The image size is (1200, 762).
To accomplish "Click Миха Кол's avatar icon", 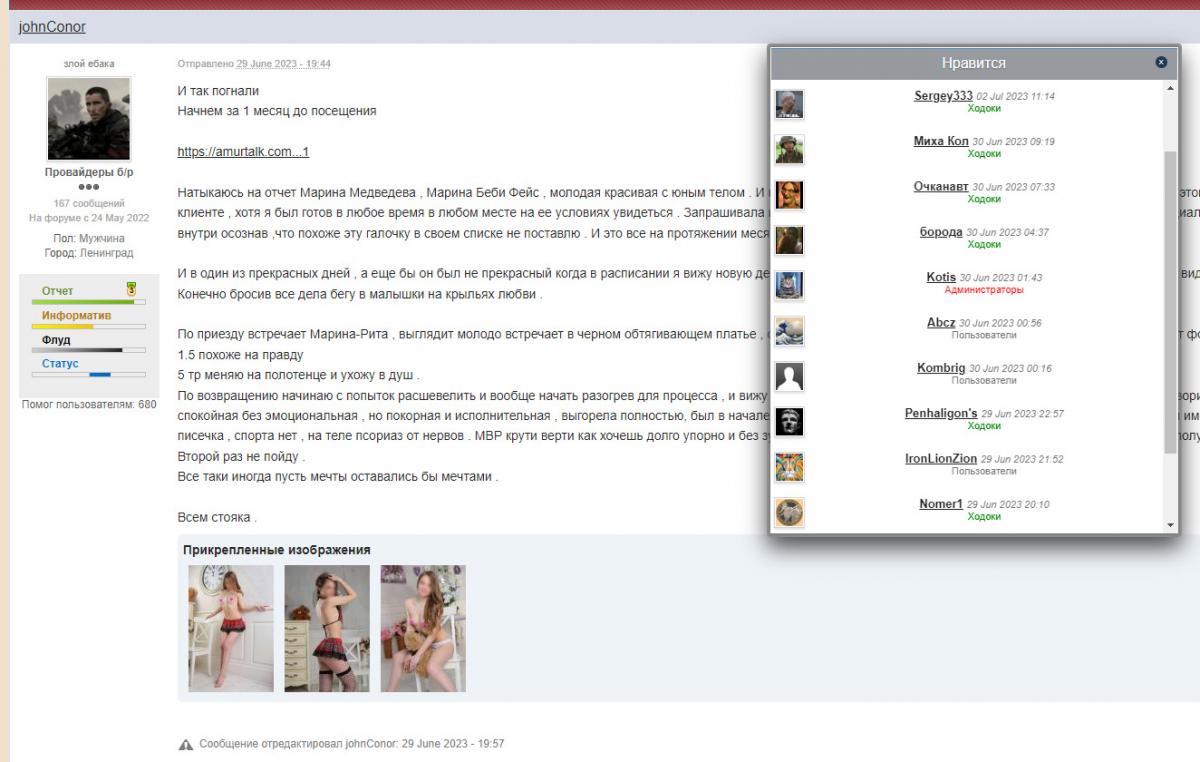I will point(789,149).
